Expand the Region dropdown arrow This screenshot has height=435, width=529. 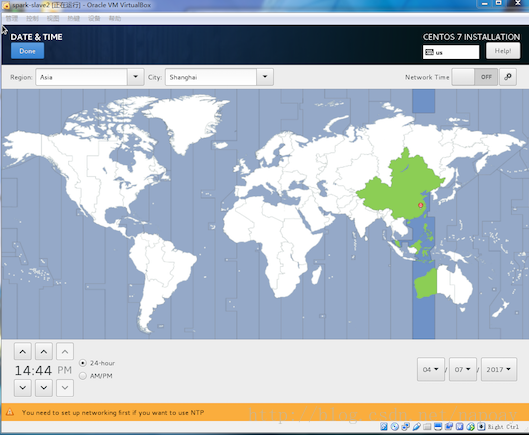(136, 77)
